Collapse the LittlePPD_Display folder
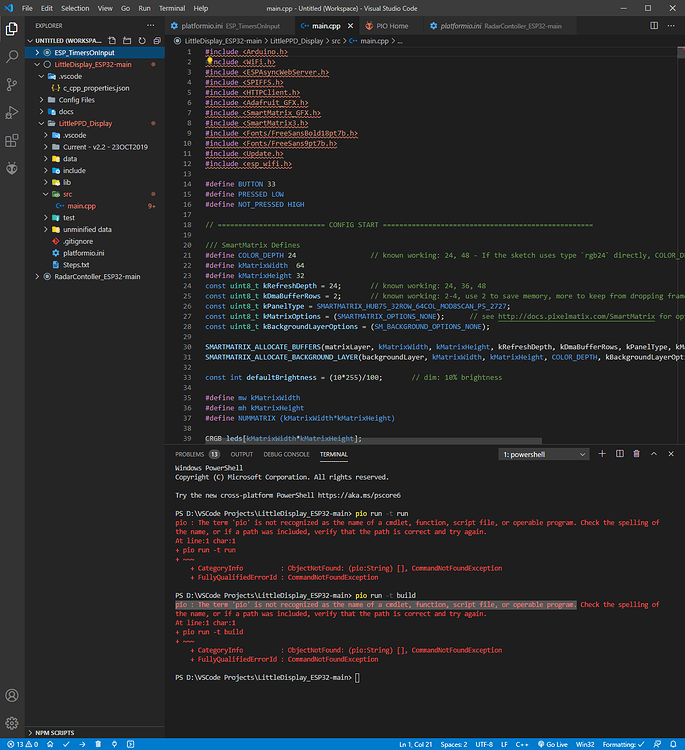 tap(84, 123)
